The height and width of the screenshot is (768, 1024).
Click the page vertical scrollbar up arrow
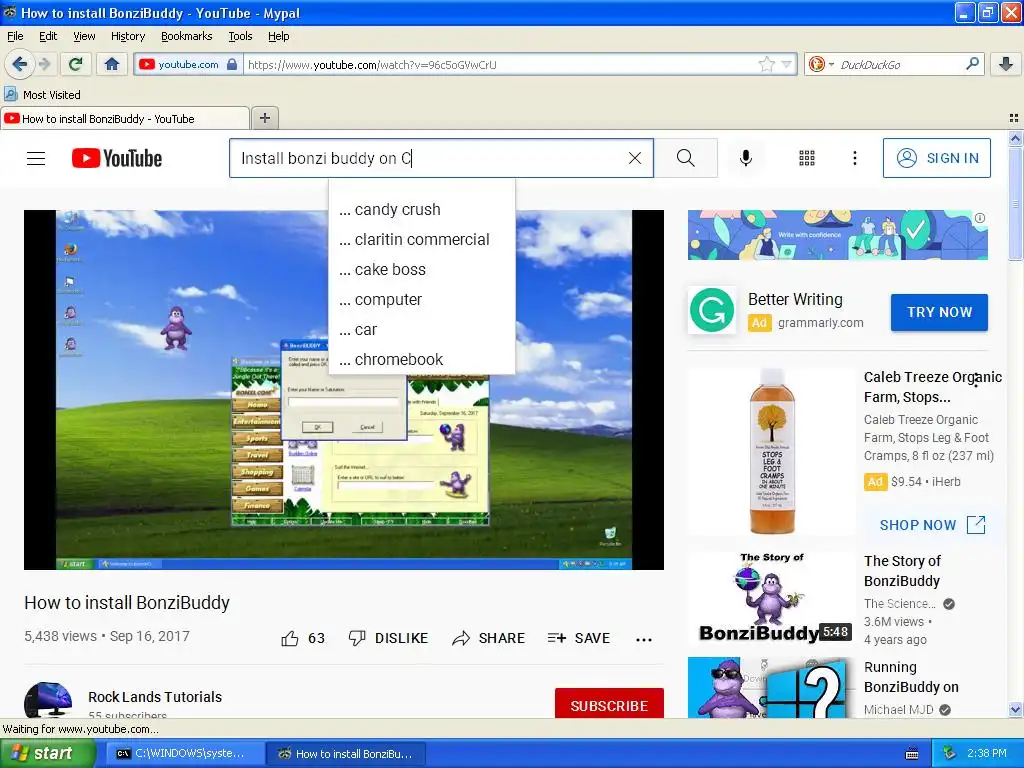(1015, 138)
